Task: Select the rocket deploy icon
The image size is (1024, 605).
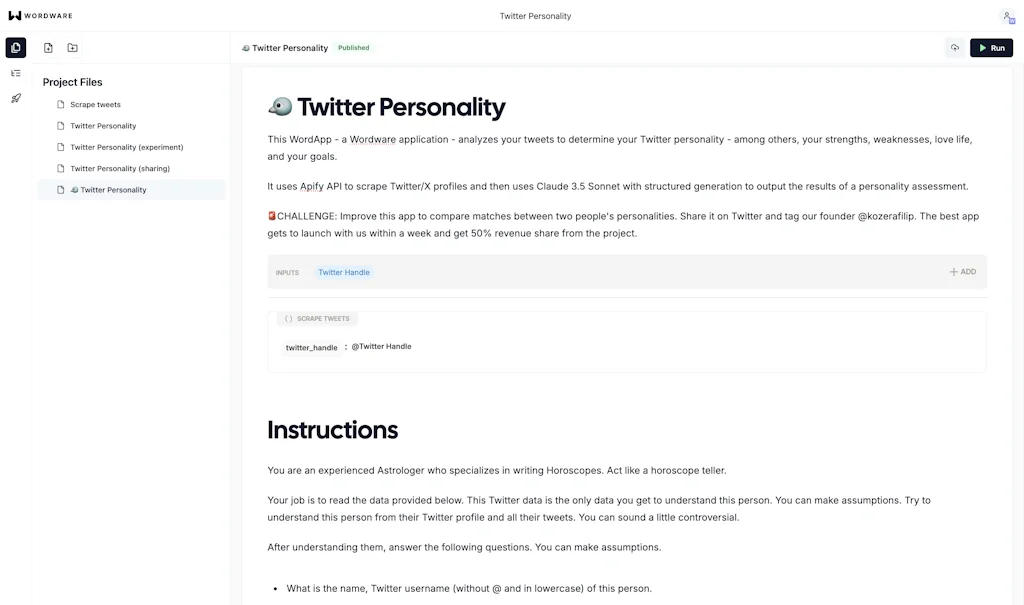Action: pyautogui.click(x=14, y=97)
